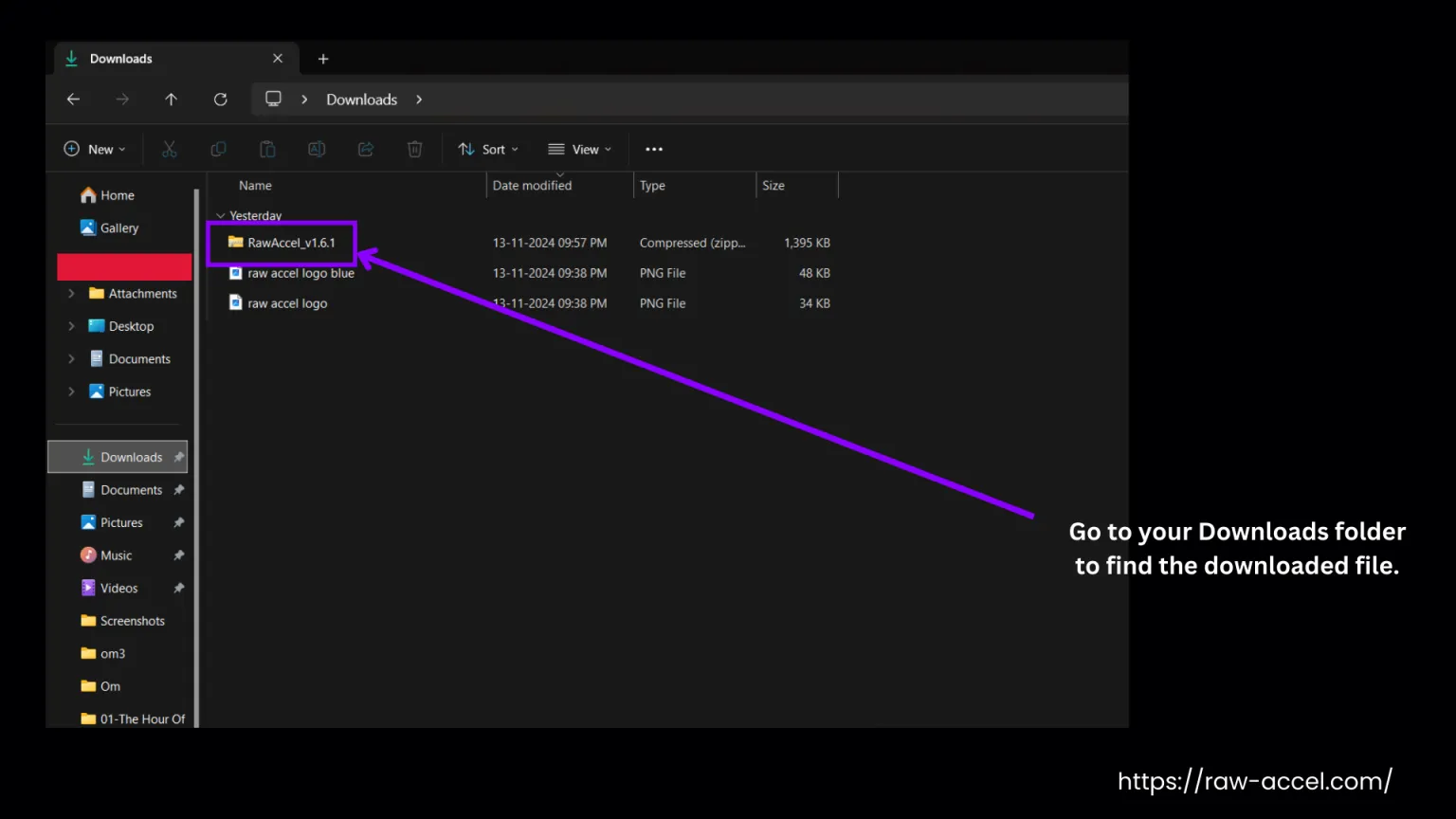This screenshot has height=819, width=1456.
Task: Collapse the Yesterday group expander
Action: point(221,215)
